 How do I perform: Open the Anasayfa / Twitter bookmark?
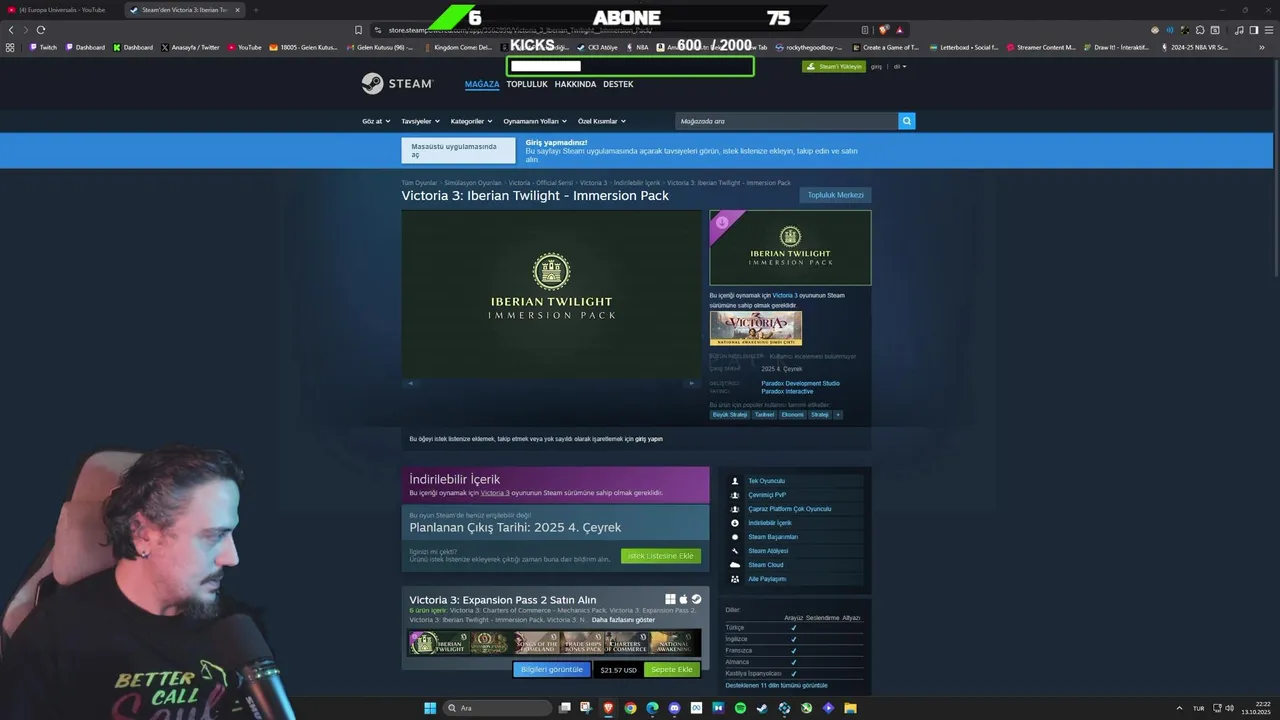tap(190, 47)
